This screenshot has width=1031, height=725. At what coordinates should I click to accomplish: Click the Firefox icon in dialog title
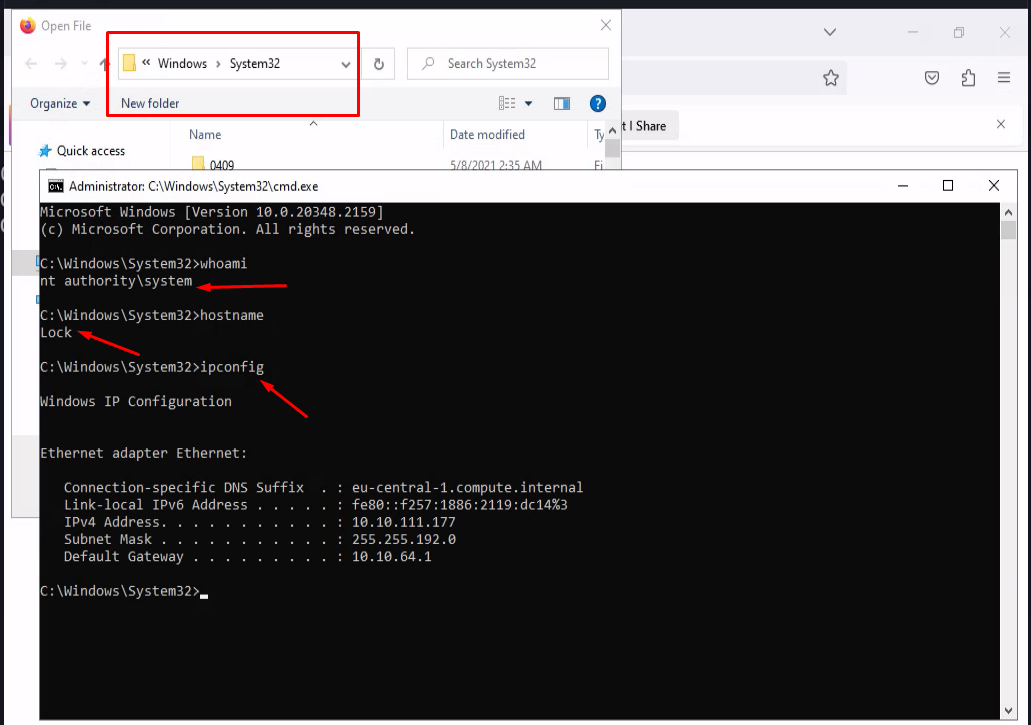28,26
